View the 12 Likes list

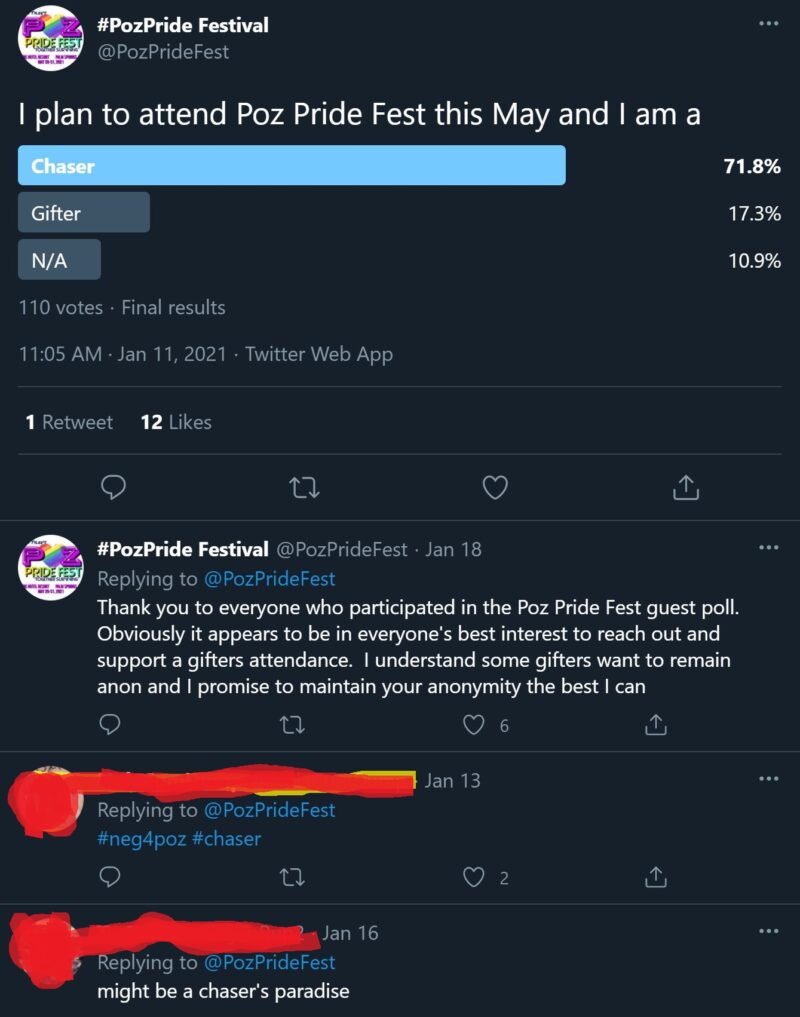[x=176, y=422]
